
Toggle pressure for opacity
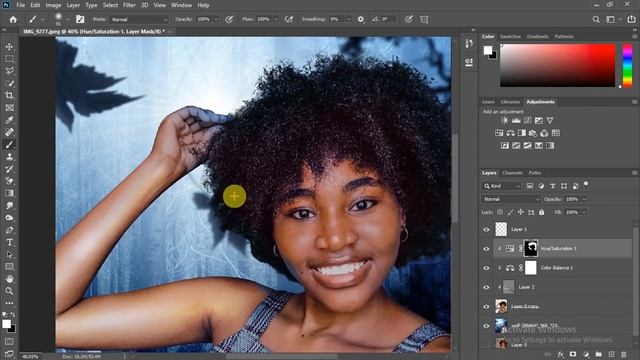point(229,19)
